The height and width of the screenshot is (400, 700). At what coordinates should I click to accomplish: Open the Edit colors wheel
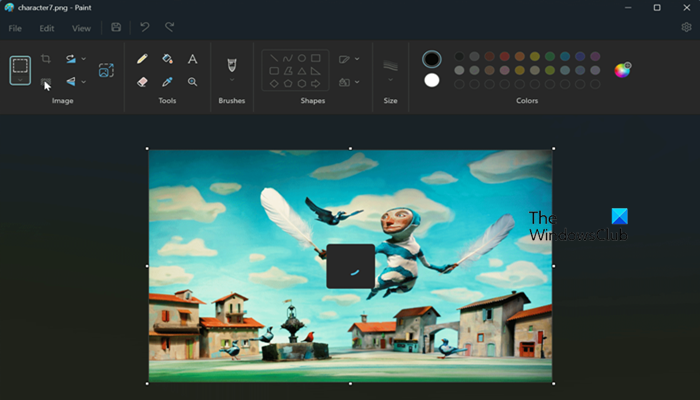(622, 70)
